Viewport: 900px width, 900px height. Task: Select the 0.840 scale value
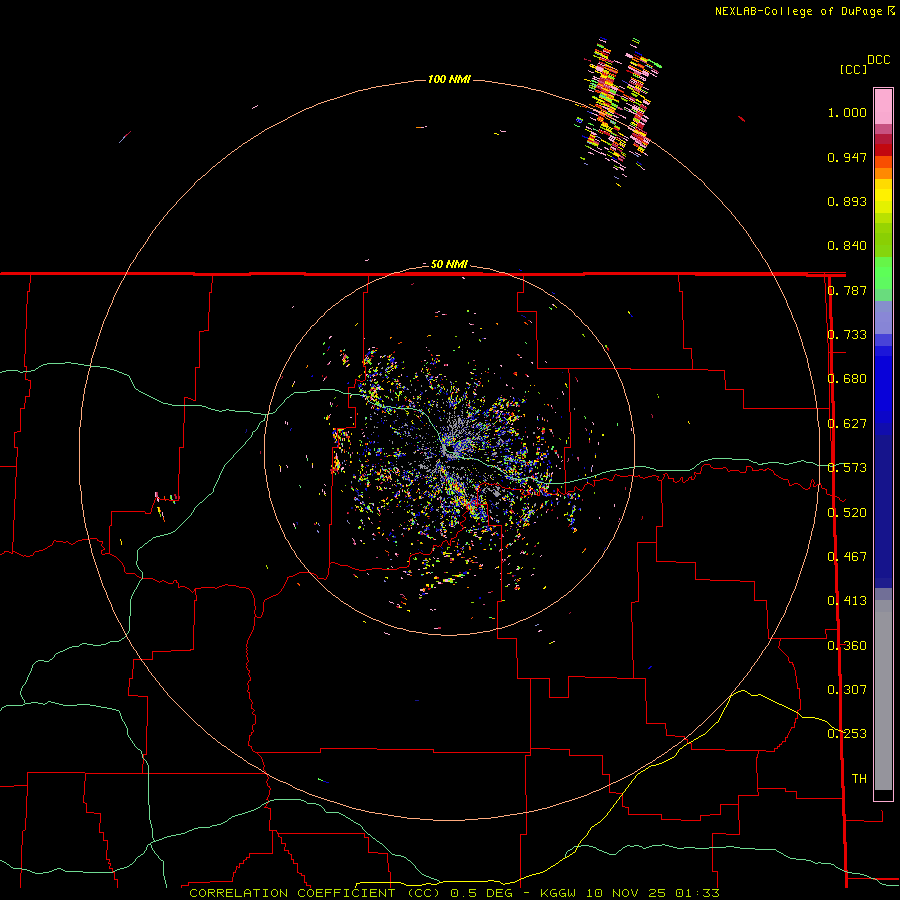pos(847,246)
